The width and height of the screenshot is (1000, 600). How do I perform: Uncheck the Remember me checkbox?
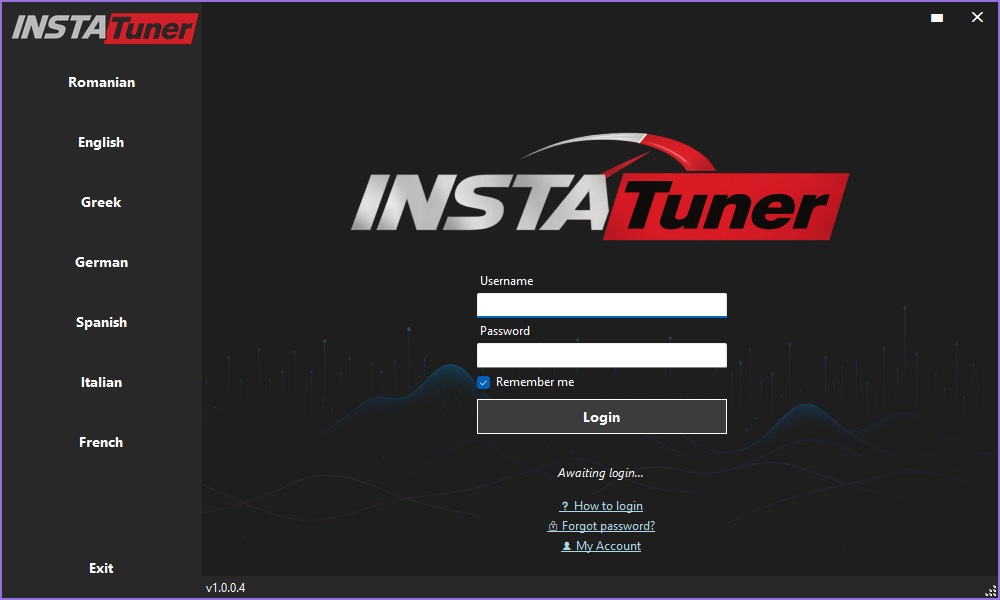click(x=483, y=382)
